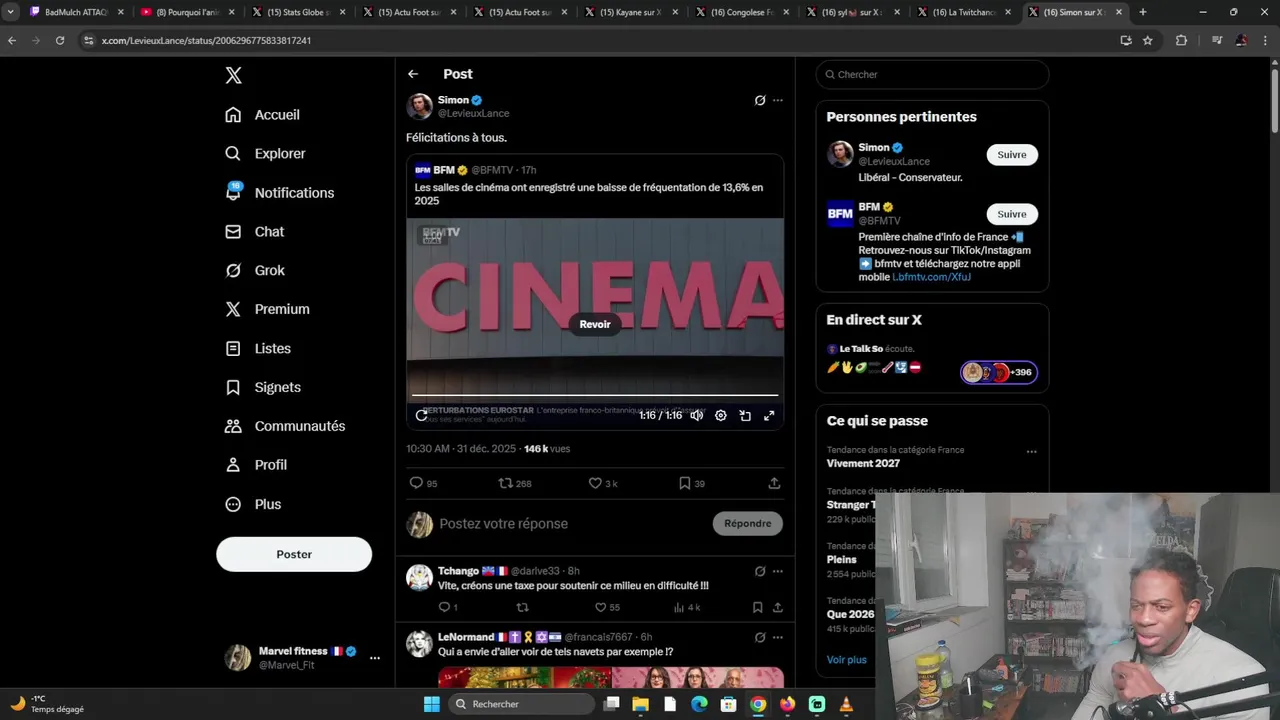Open video settings gear

coord(721,416)
